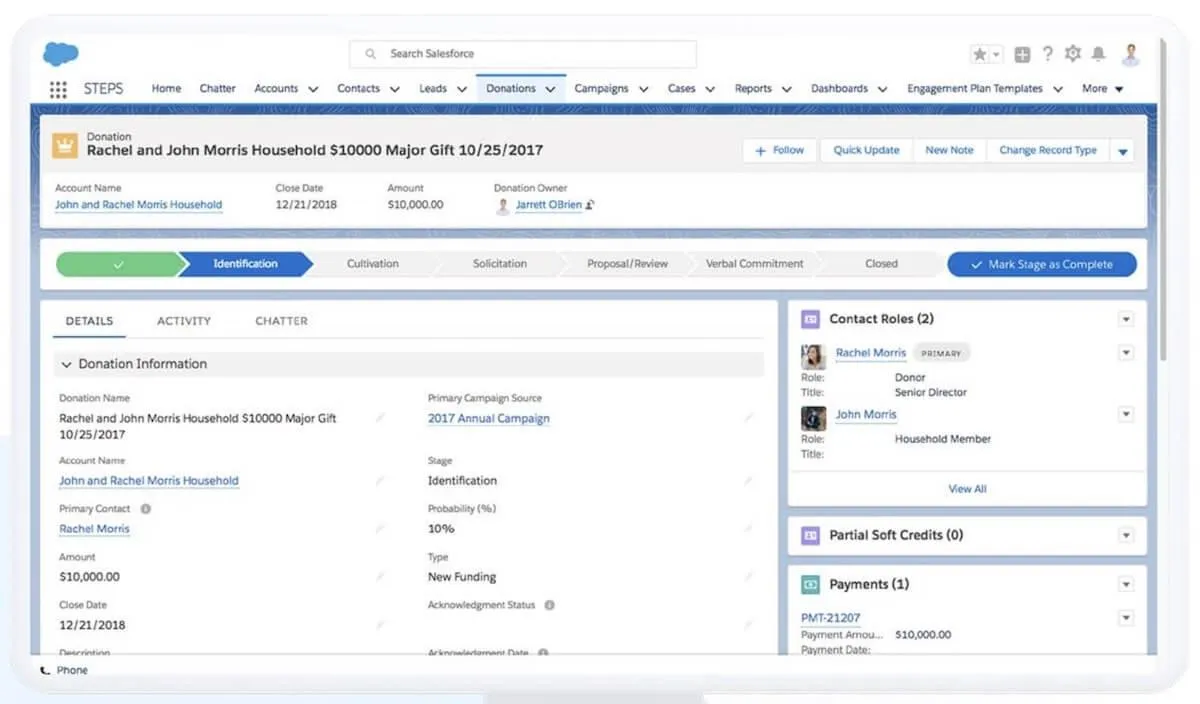
Task: Collapse the Donation Information section
Action: (x=67, y=364)
